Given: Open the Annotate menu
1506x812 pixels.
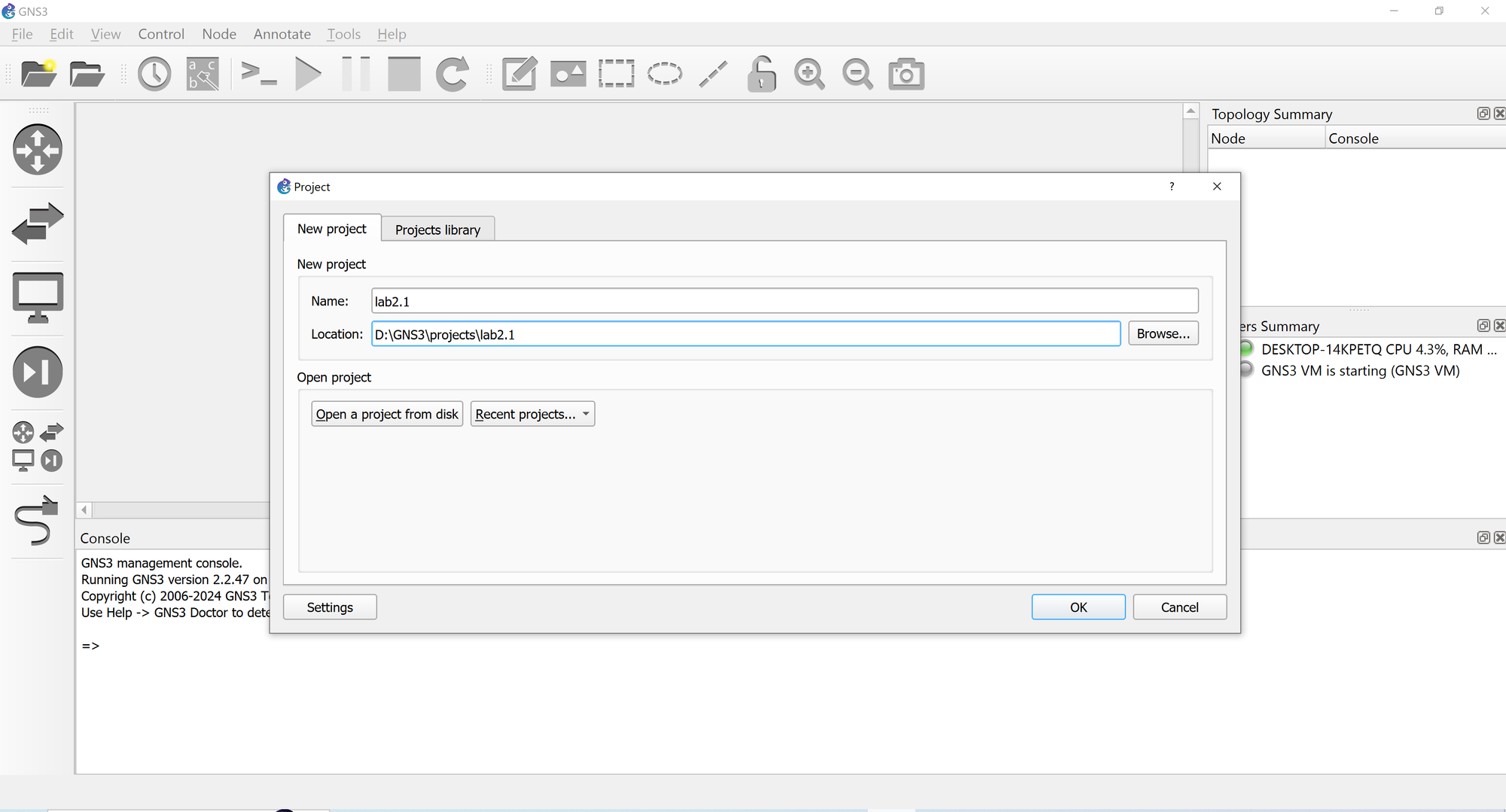Looking at the screenshot, I should coord(282,34).
